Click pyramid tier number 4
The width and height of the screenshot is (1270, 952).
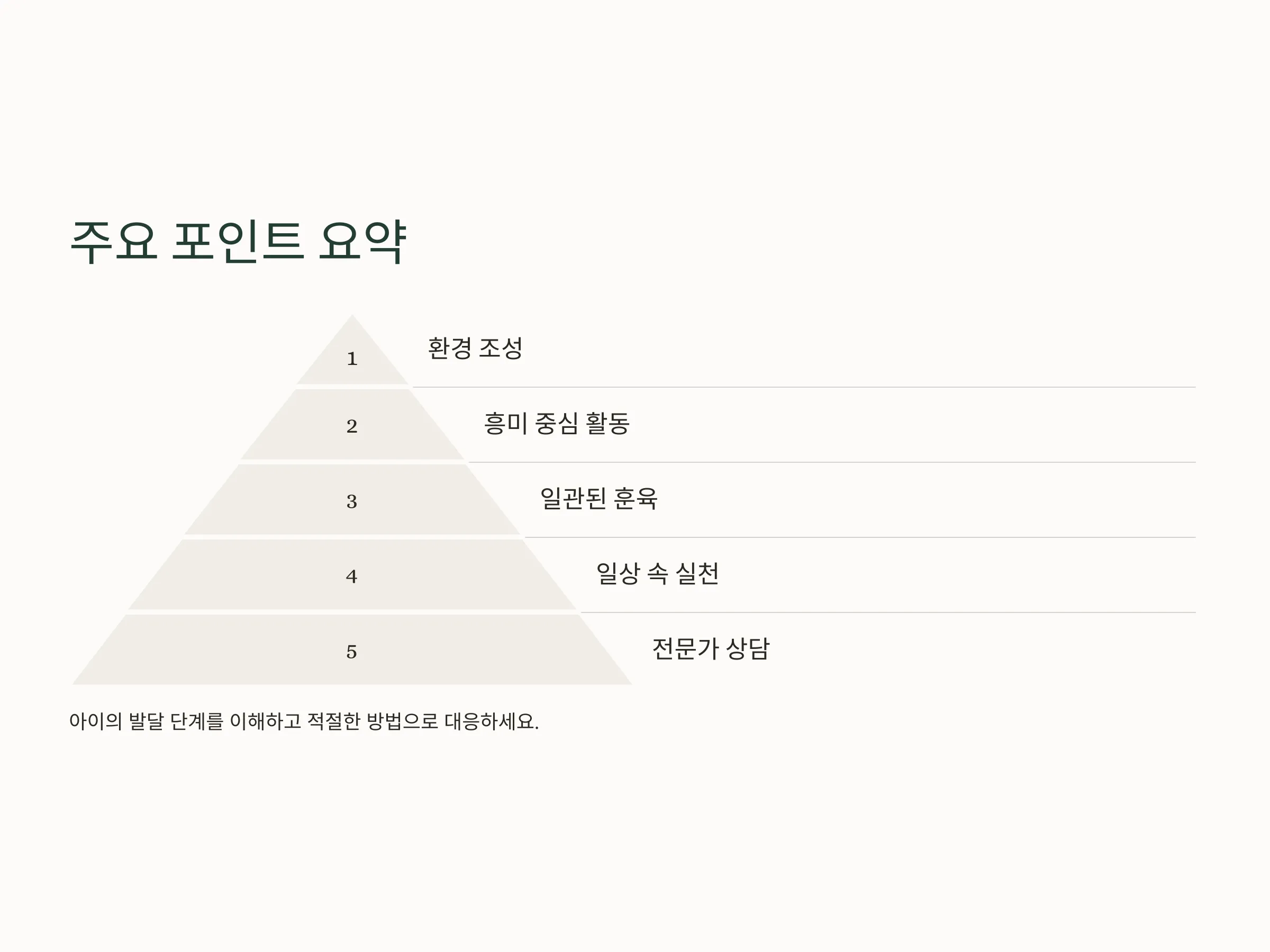pos(352,576)
